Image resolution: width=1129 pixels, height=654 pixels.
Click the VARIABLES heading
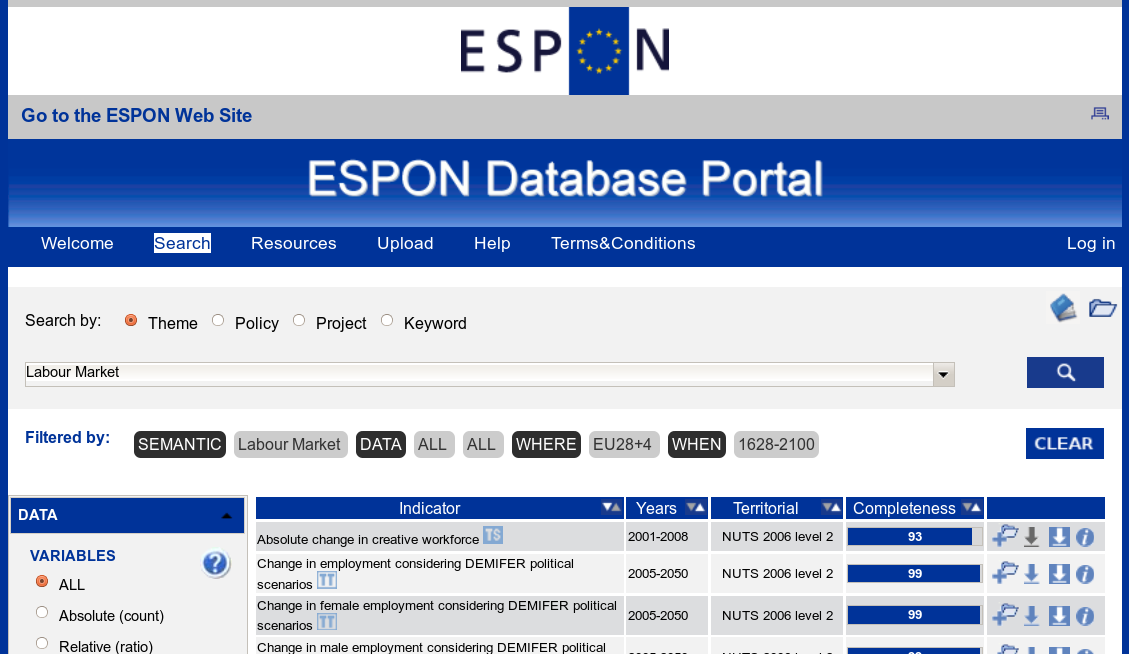tap(73, 556)
